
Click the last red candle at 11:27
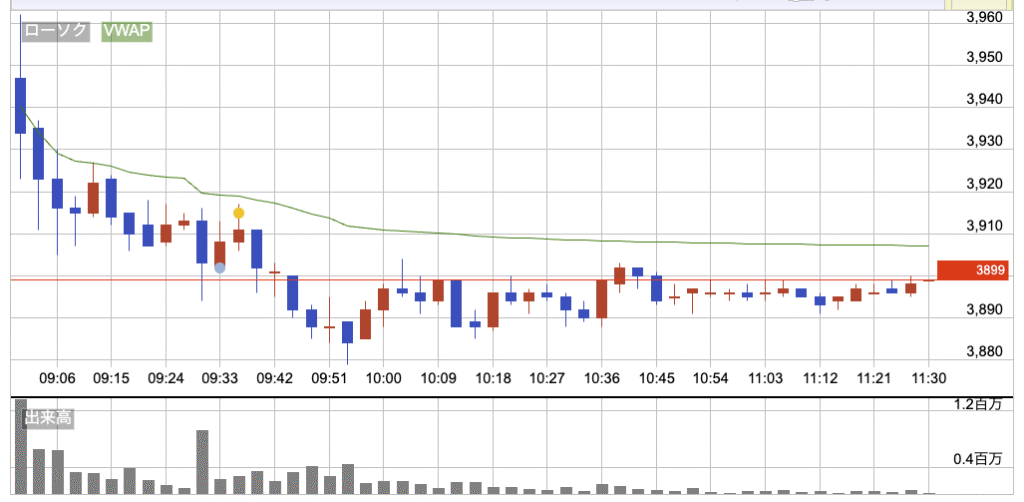[x=911, y=288]
